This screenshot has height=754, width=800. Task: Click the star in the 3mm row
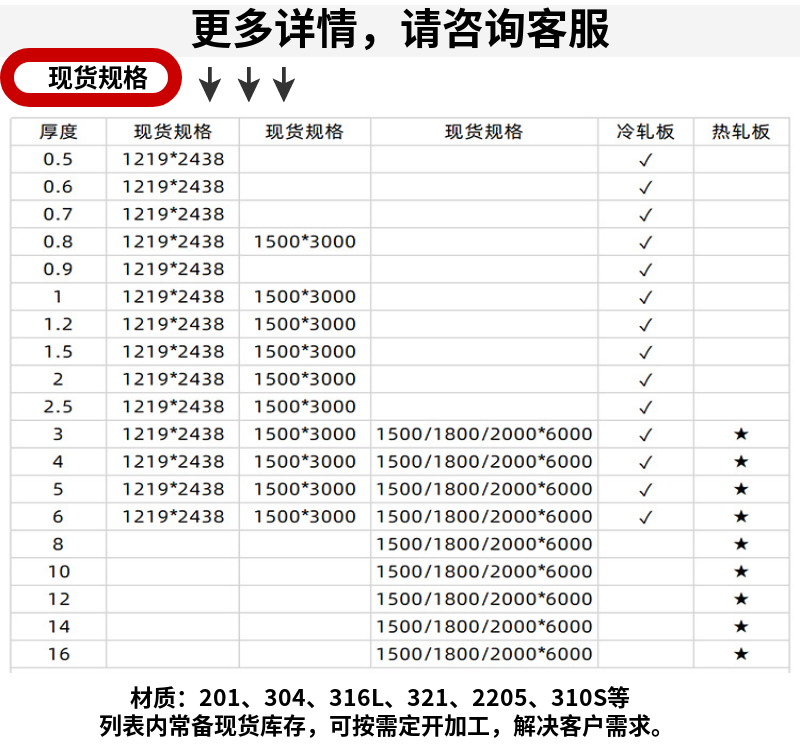(x=741, y=434)
